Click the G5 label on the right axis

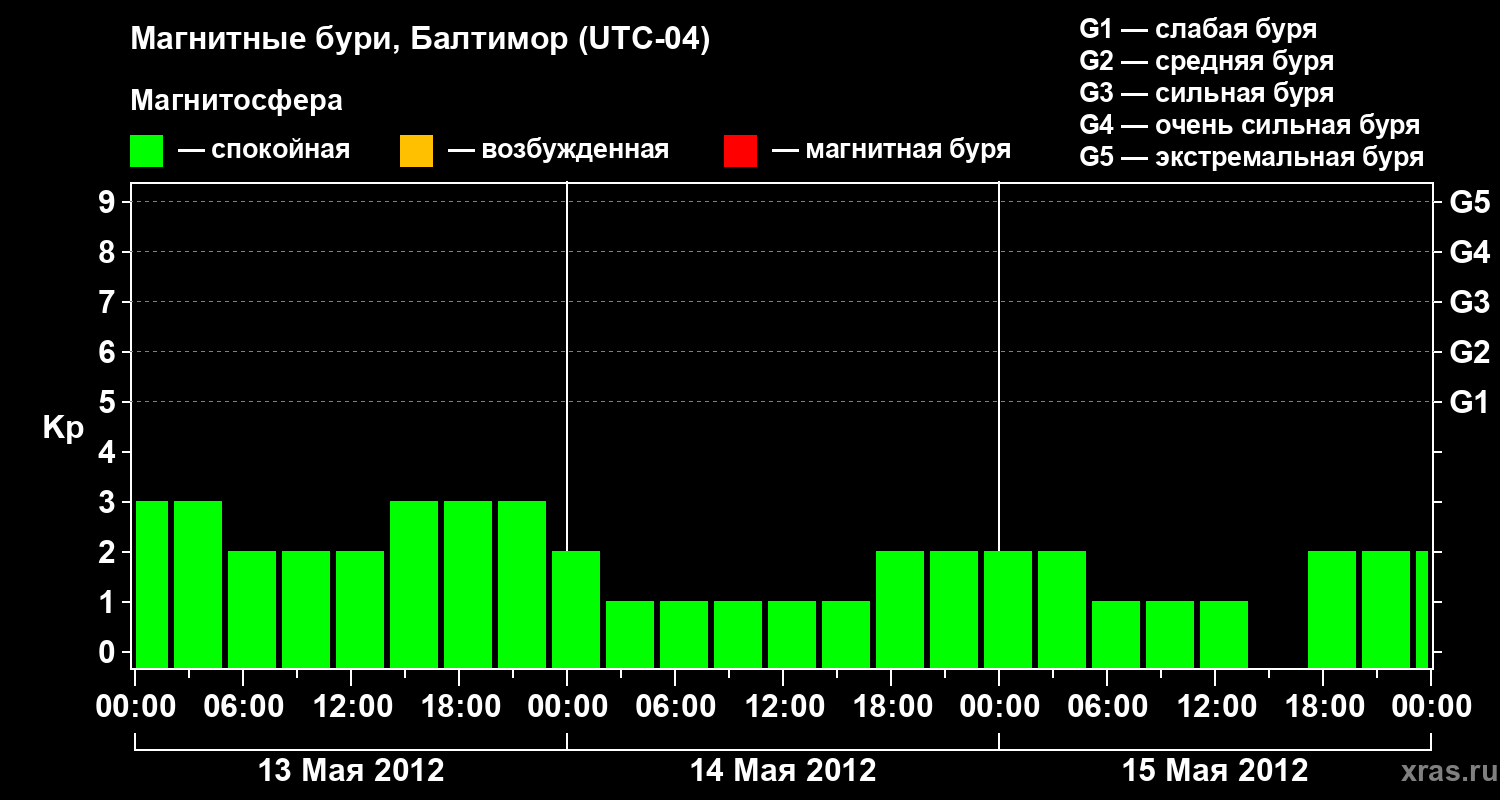tap(1470, 202)
